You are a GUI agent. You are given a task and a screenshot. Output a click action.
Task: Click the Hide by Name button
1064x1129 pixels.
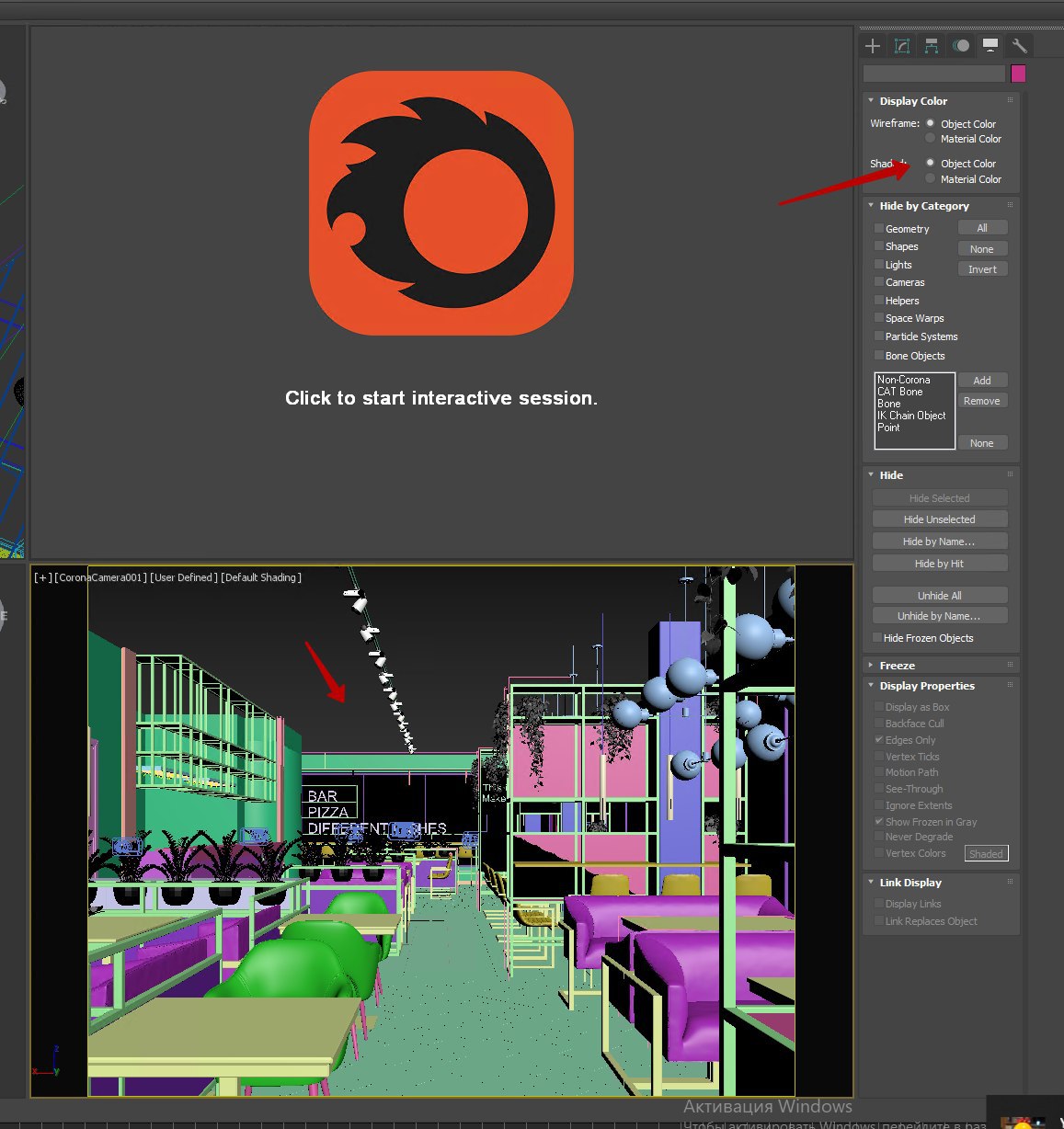[x=940, y=542]
